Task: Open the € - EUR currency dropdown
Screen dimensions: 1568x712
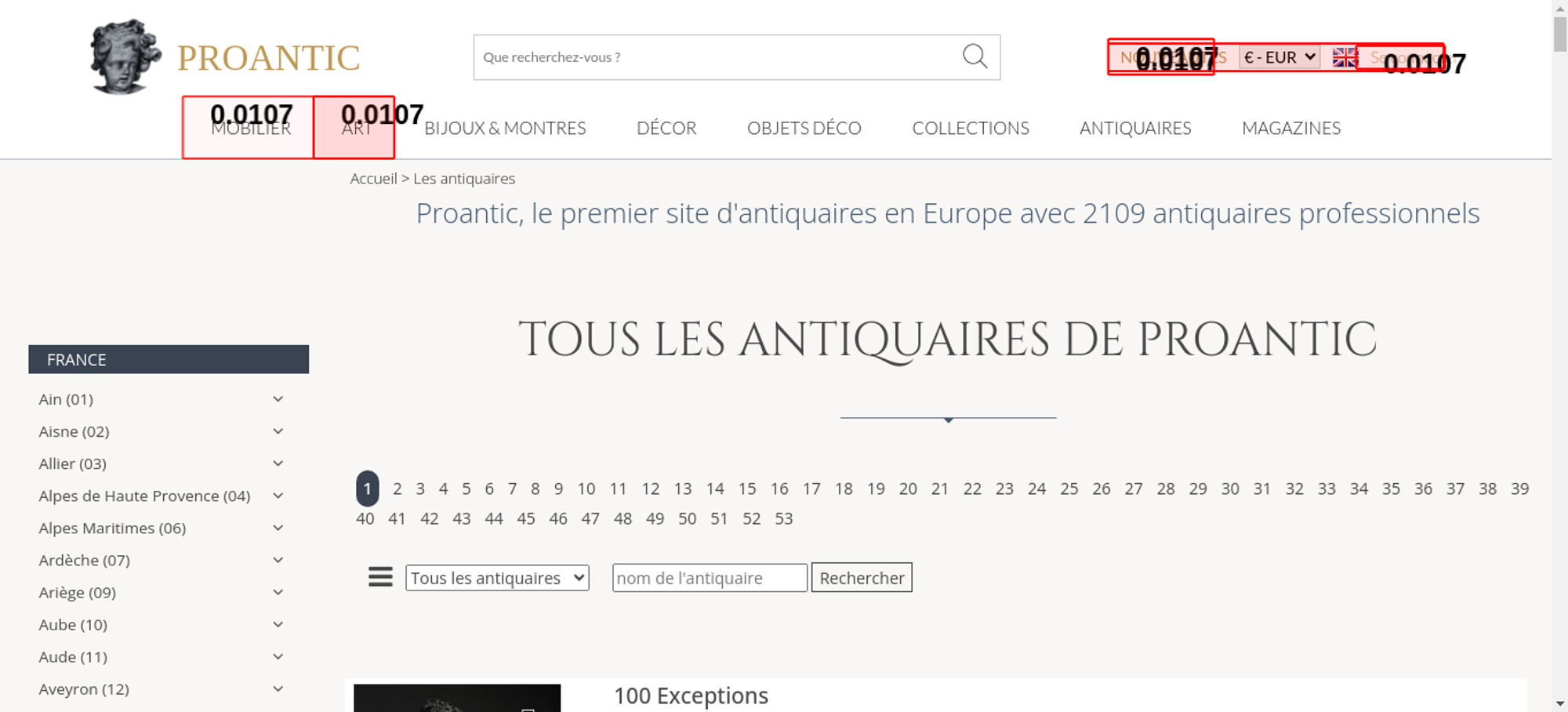Action: (x=1279, y=57)
